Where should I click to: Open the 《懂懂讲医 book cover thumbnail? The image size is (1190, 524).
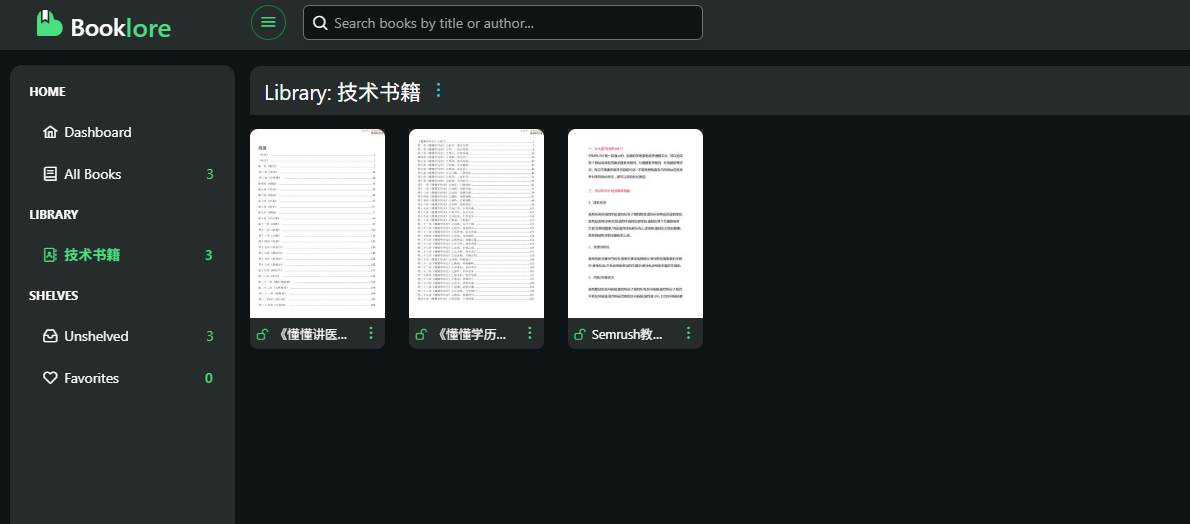click(317, 223)
